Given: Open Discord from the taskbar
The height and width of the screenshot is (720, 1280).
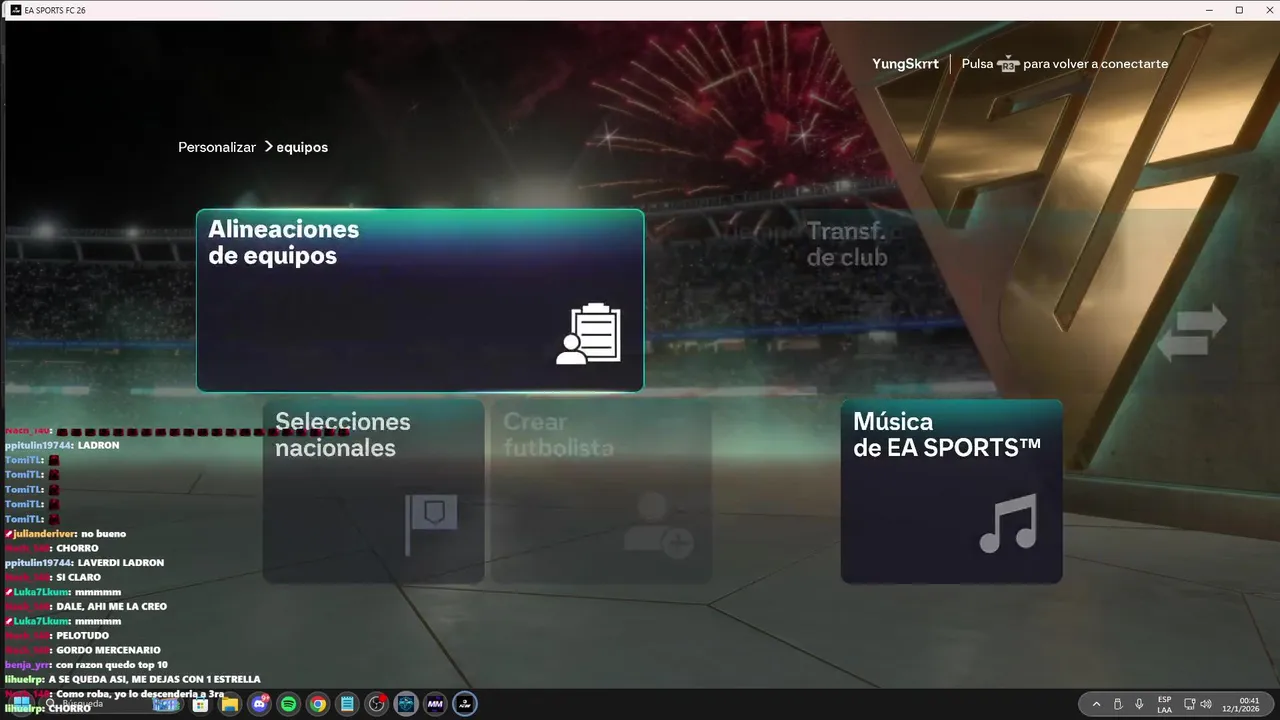Looking at the screenshot, I should [259, 704].
